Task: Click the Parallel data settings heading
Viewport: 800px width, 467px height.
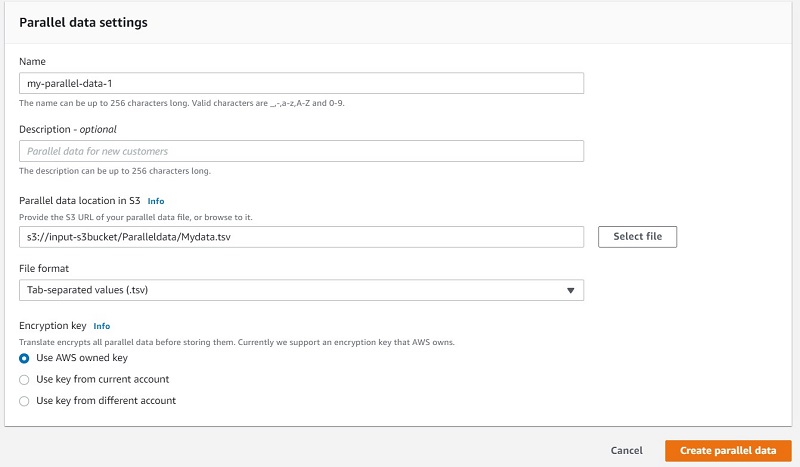Action: pyautogui.click(x=83, y=22)
